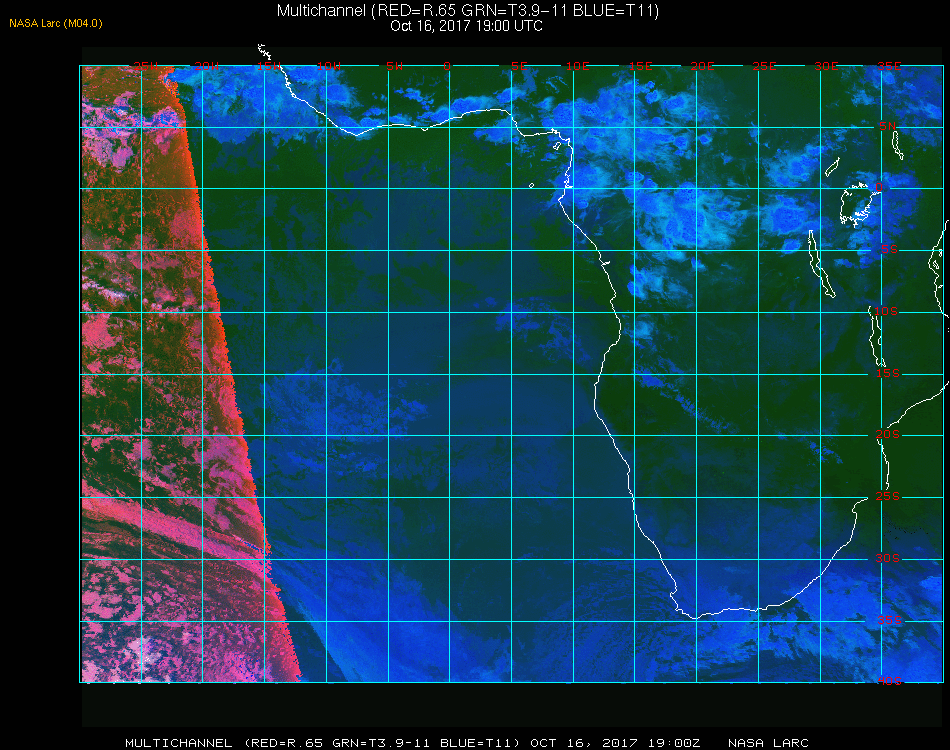This screenshot has height=750, width=950.
Task: Click the '10W' longitude label
Action: click(329, 65)
